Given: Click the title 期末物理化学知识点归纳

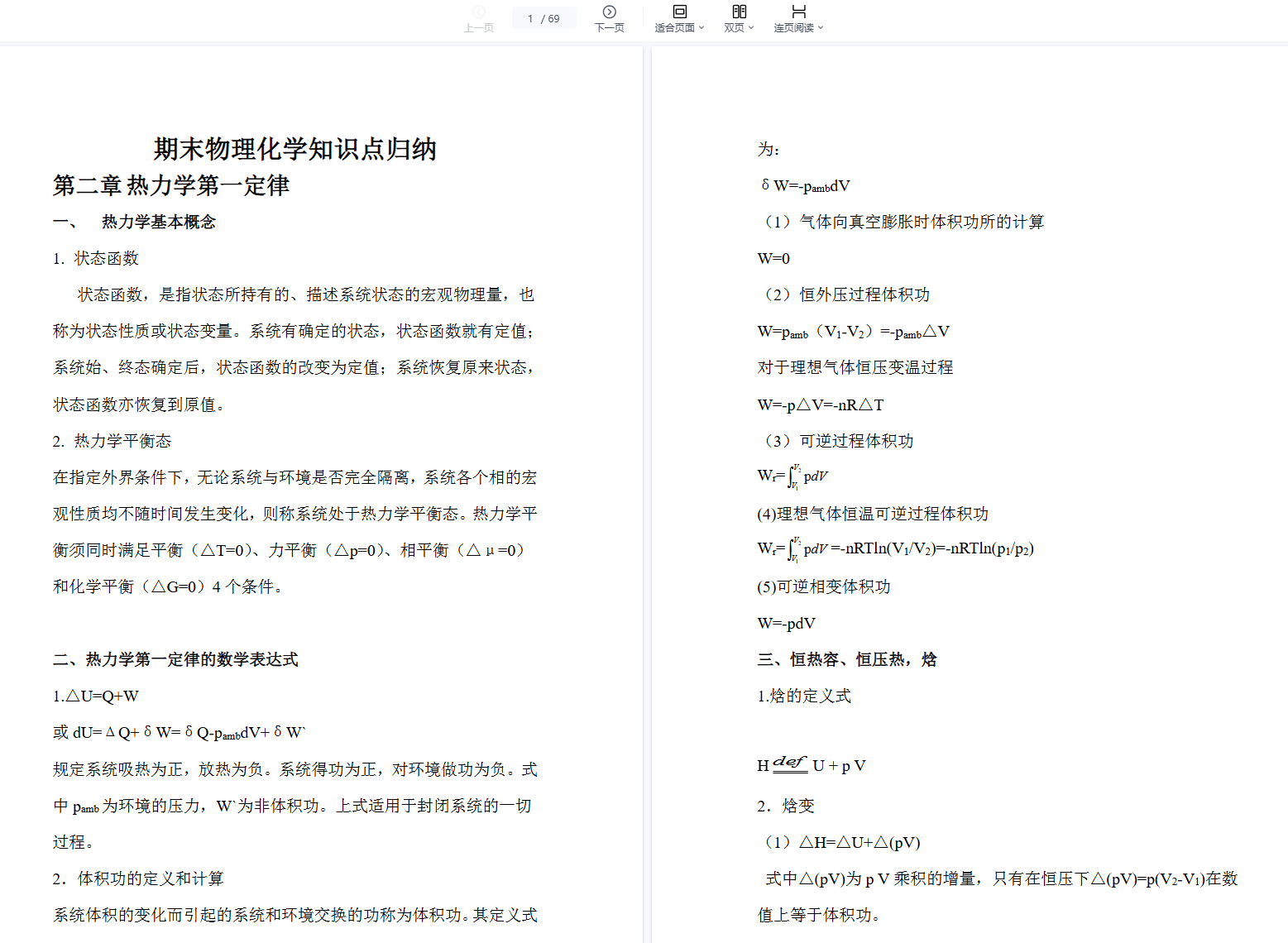Looking at the screenshot, I should pyautogui.click(x=294, y=149).
